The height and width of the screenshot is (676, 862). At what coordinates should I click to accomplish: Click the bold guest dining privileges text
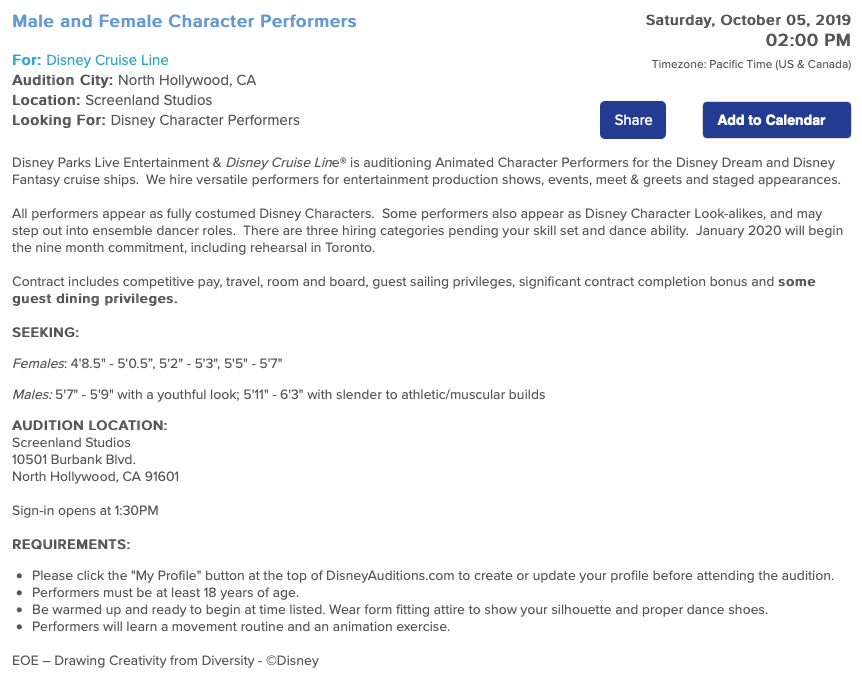[95, 299]
